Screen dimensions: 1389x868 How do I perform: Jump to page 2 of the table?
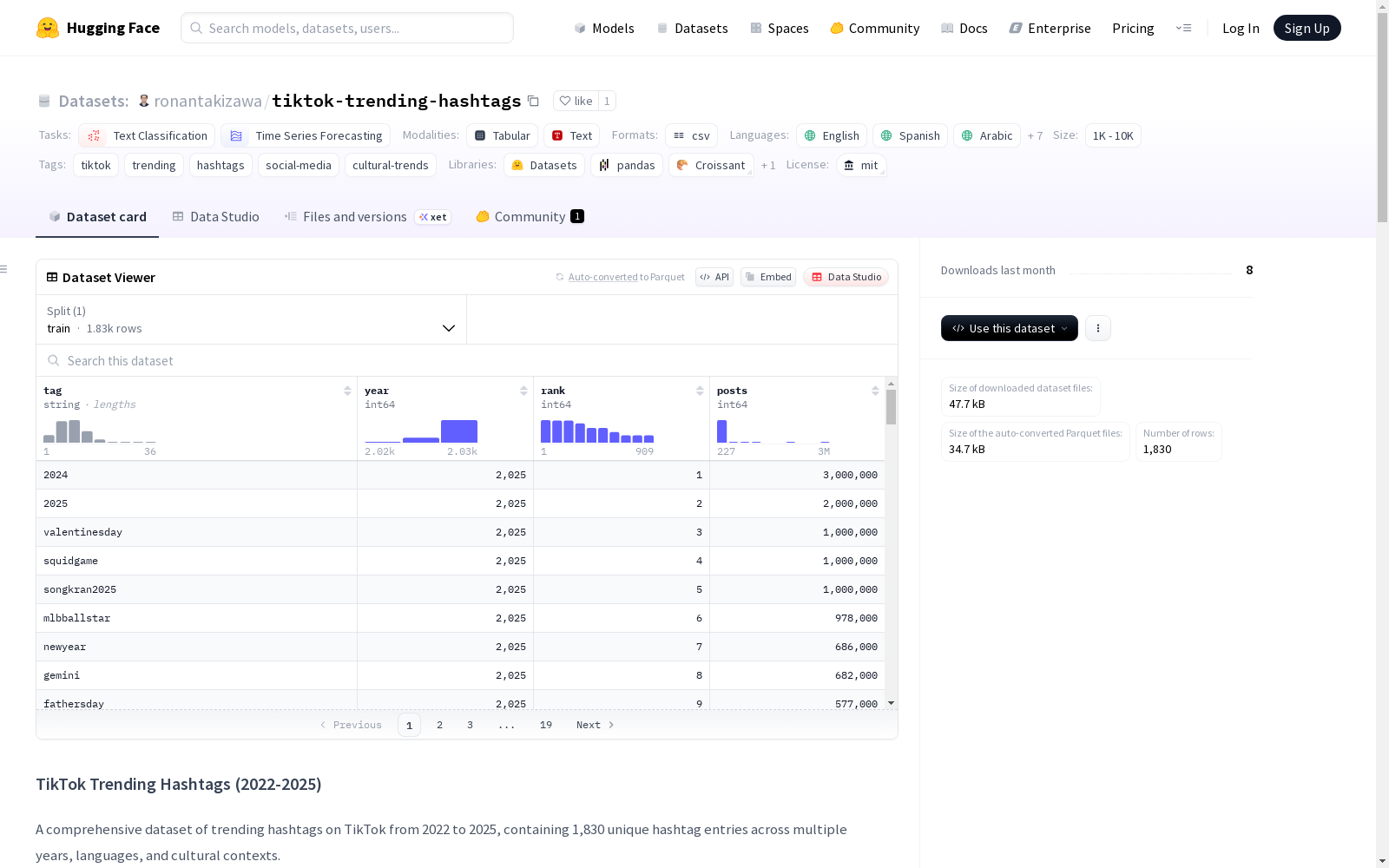coord(440,725)
